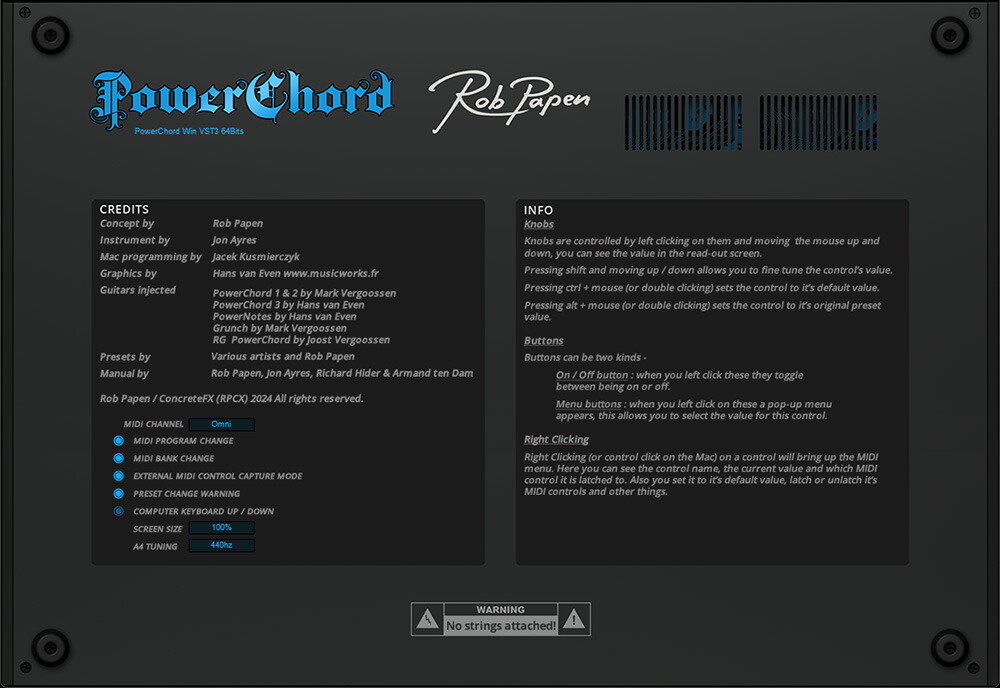Click the INFO heading
The height and width of the screenshot is (688, 1000).
coord(538,210)
